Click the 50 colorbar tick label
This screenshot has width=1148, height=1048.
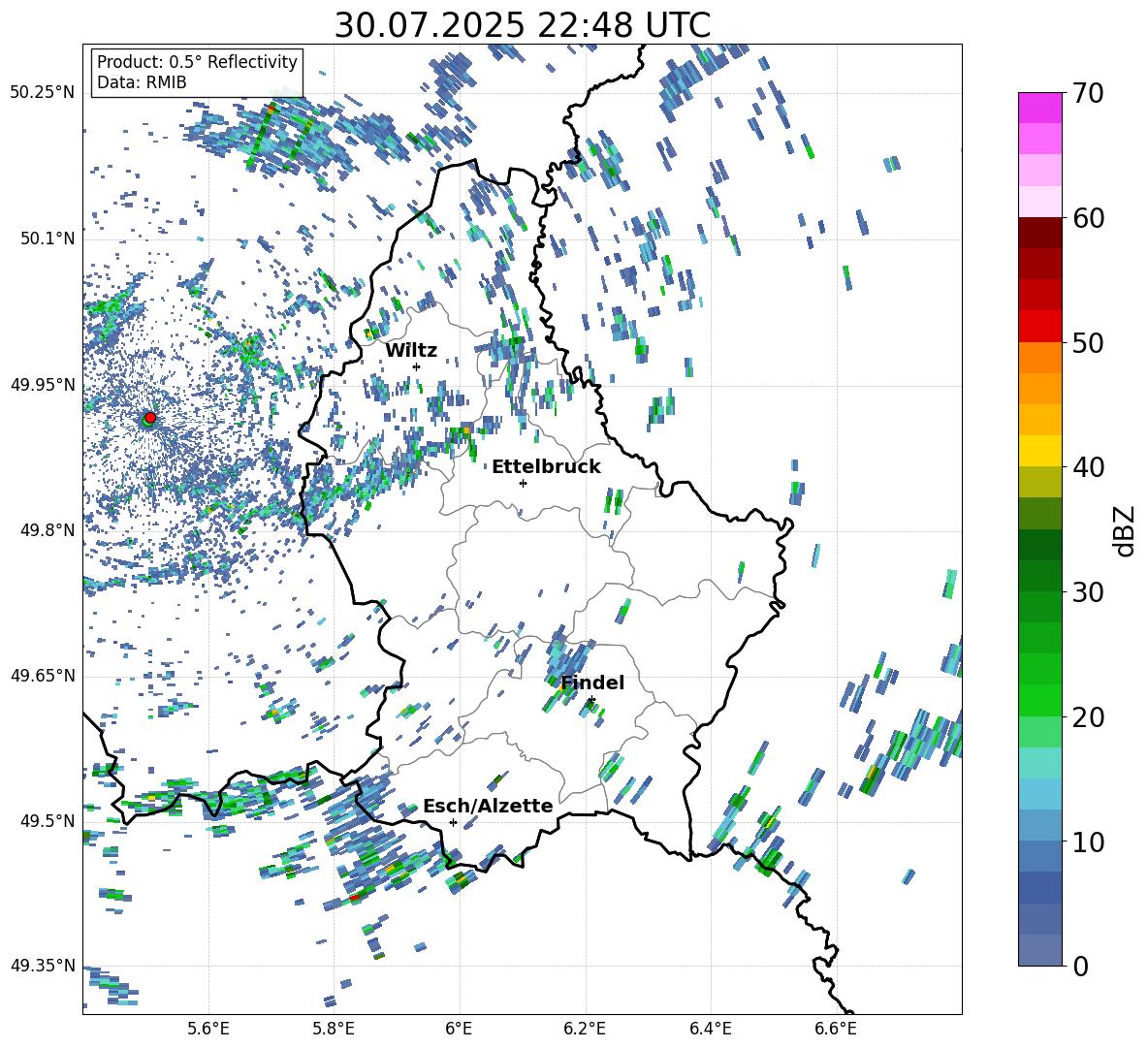(1088, 342)
